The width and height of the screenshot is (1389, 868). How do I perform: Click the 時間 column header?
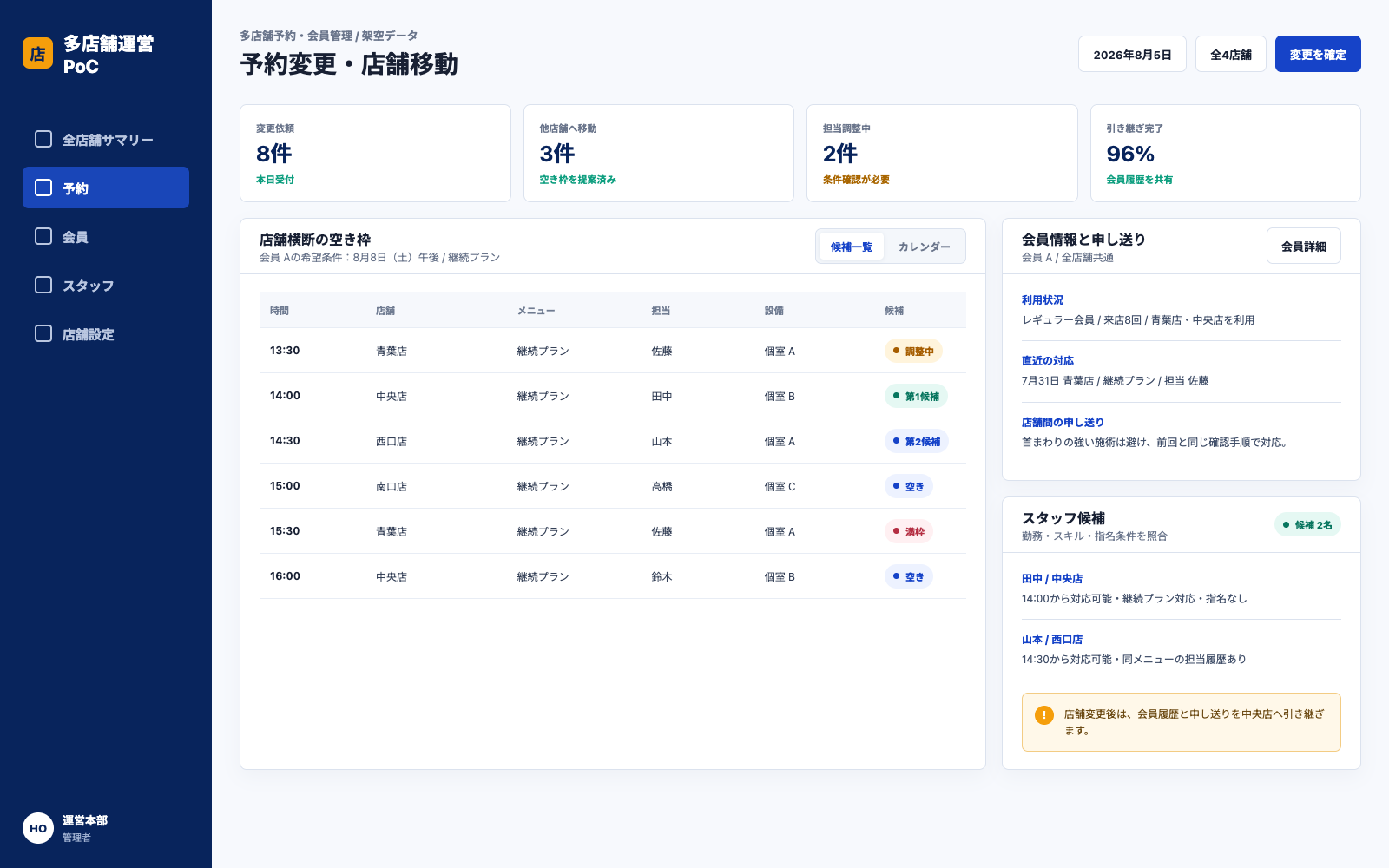280,310
